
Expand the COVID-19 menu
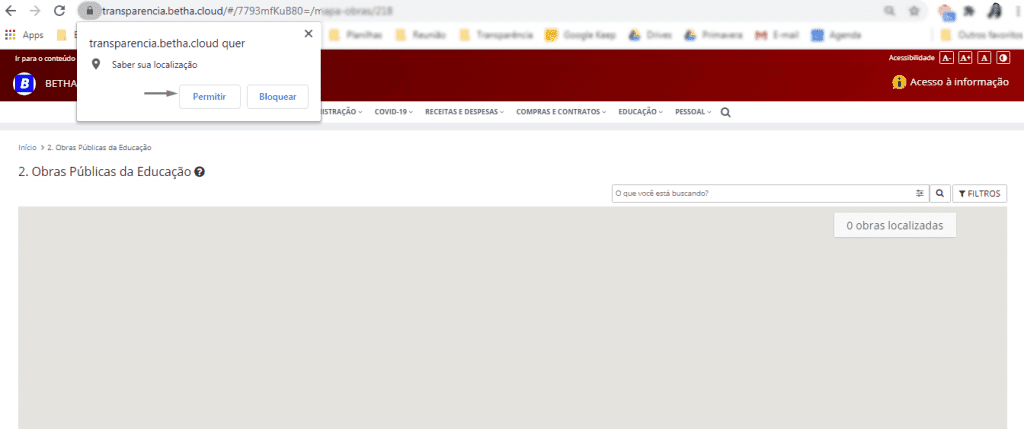point(394,112)
